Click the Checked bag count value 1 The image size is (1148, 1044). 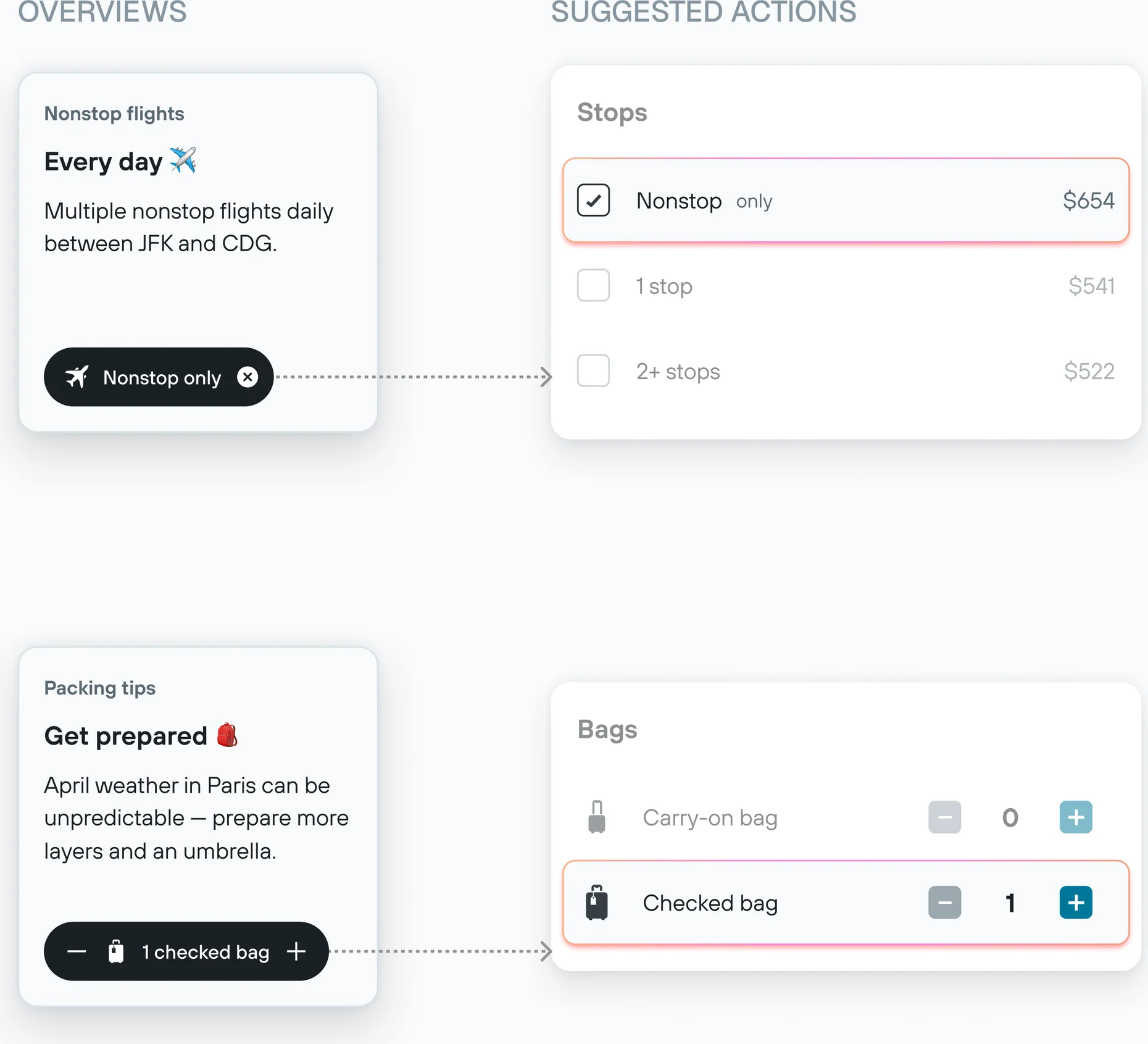(1010, 903)
